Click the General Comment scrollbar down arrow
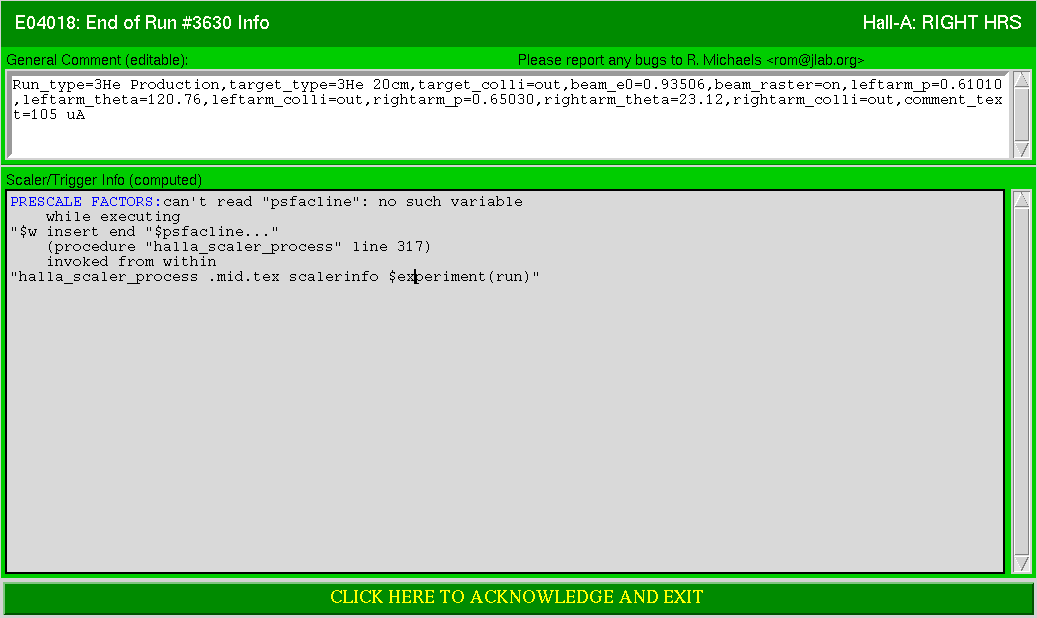Screen dimensions: 1037x618 [x=1022, y=150]
